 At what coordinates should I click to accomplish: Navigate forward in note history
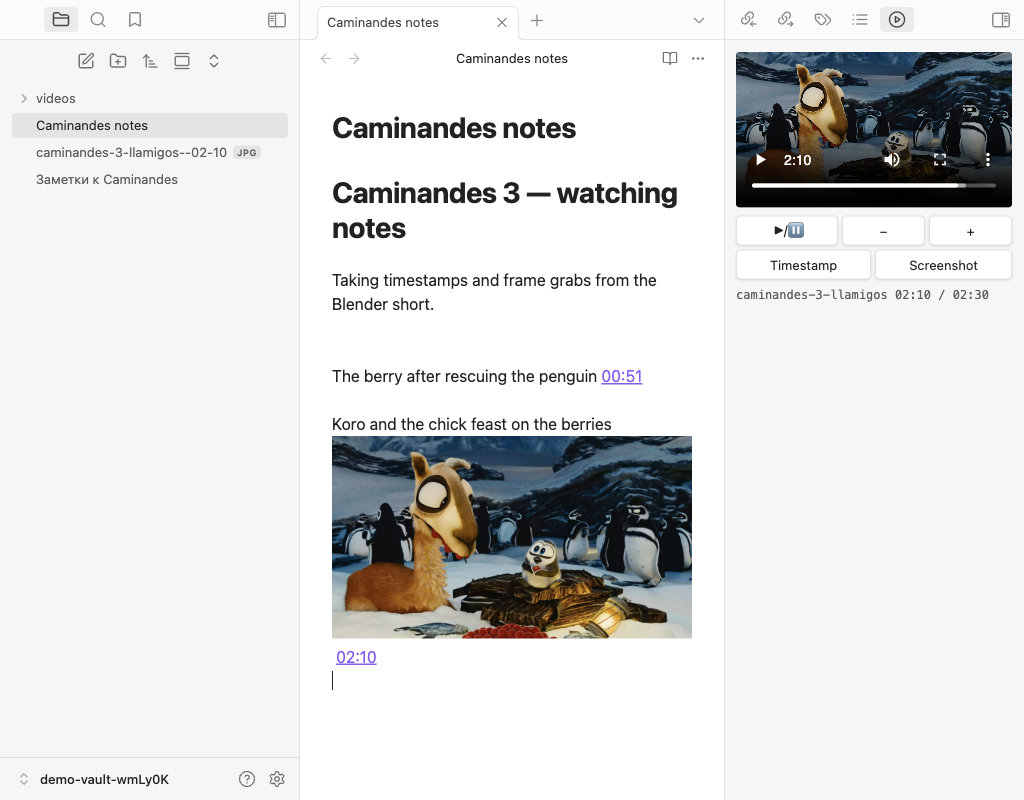[354, 59]
